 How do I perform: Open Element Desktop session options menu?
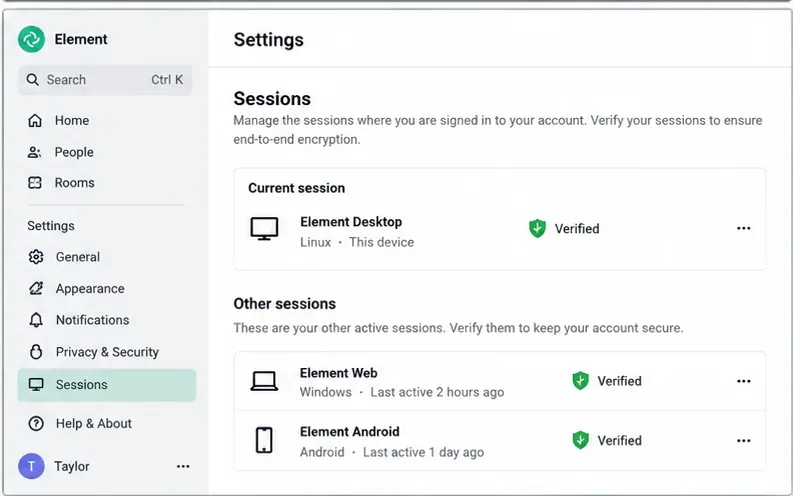click(743, 229)
